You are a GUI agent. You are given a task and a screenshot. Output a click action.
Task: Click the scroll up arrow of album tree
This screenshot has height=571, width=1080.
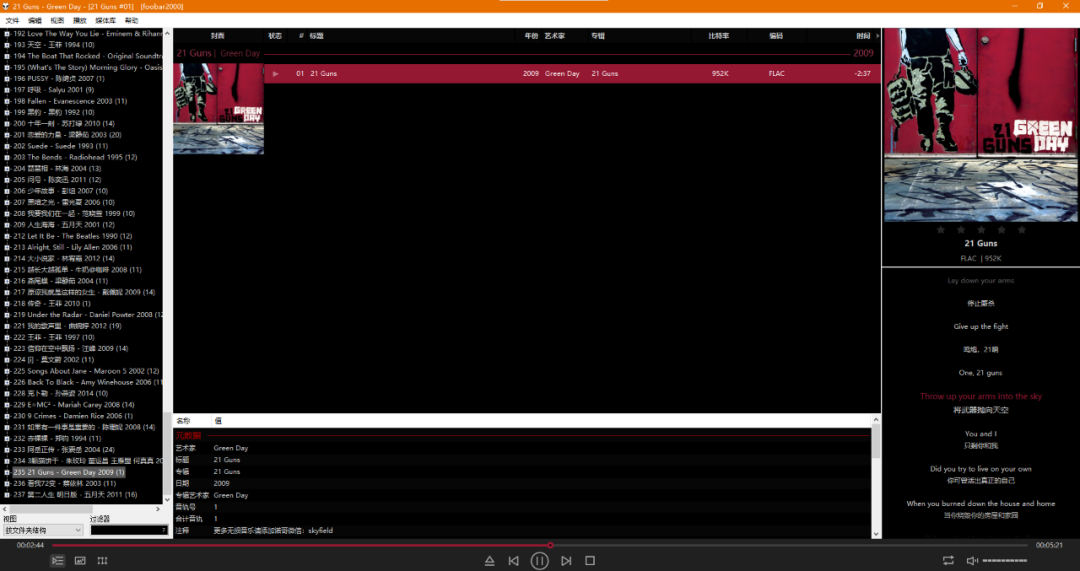(x=167, y=33)
